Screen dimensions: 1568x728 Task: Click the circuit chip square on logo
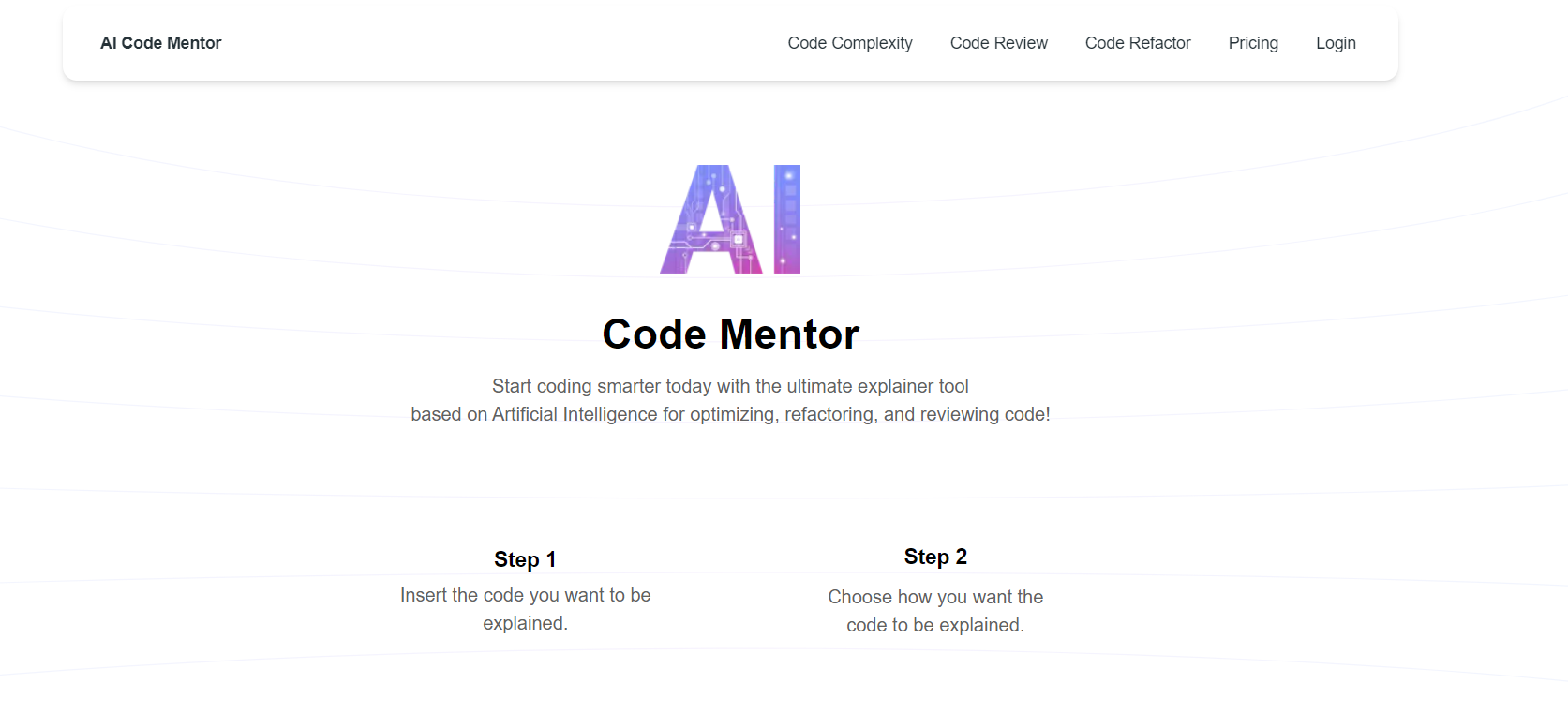(x=739, y=240)
